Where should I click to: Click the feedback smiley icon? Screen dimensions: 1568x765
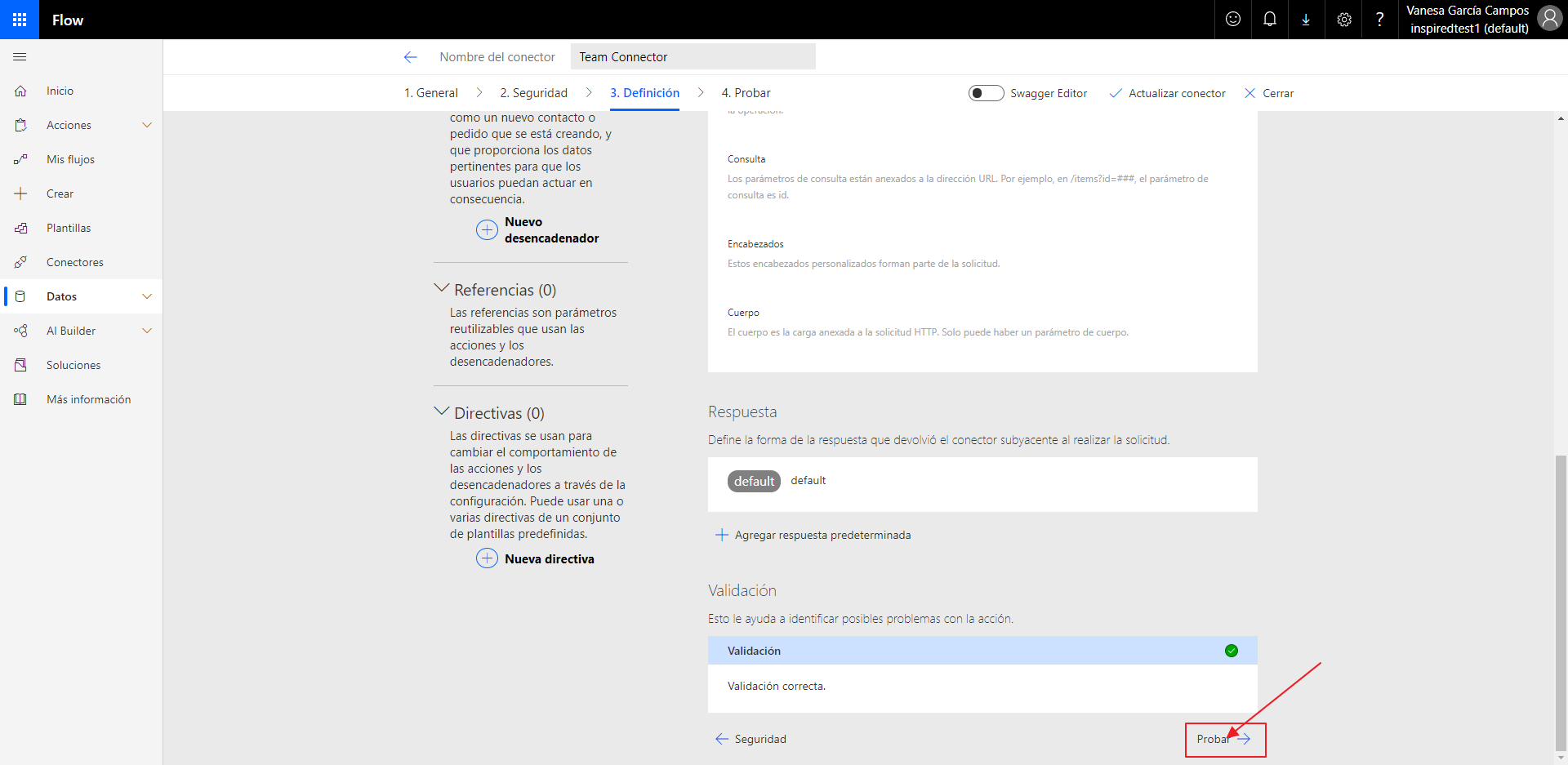[1233, 20]
